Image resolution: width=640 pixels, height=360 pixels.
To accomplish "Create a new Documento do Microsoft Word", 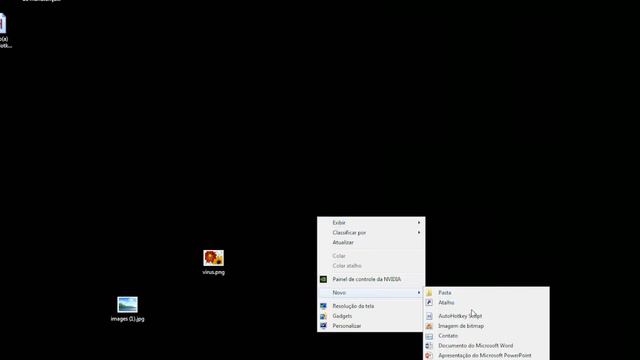I will (487, 346).
